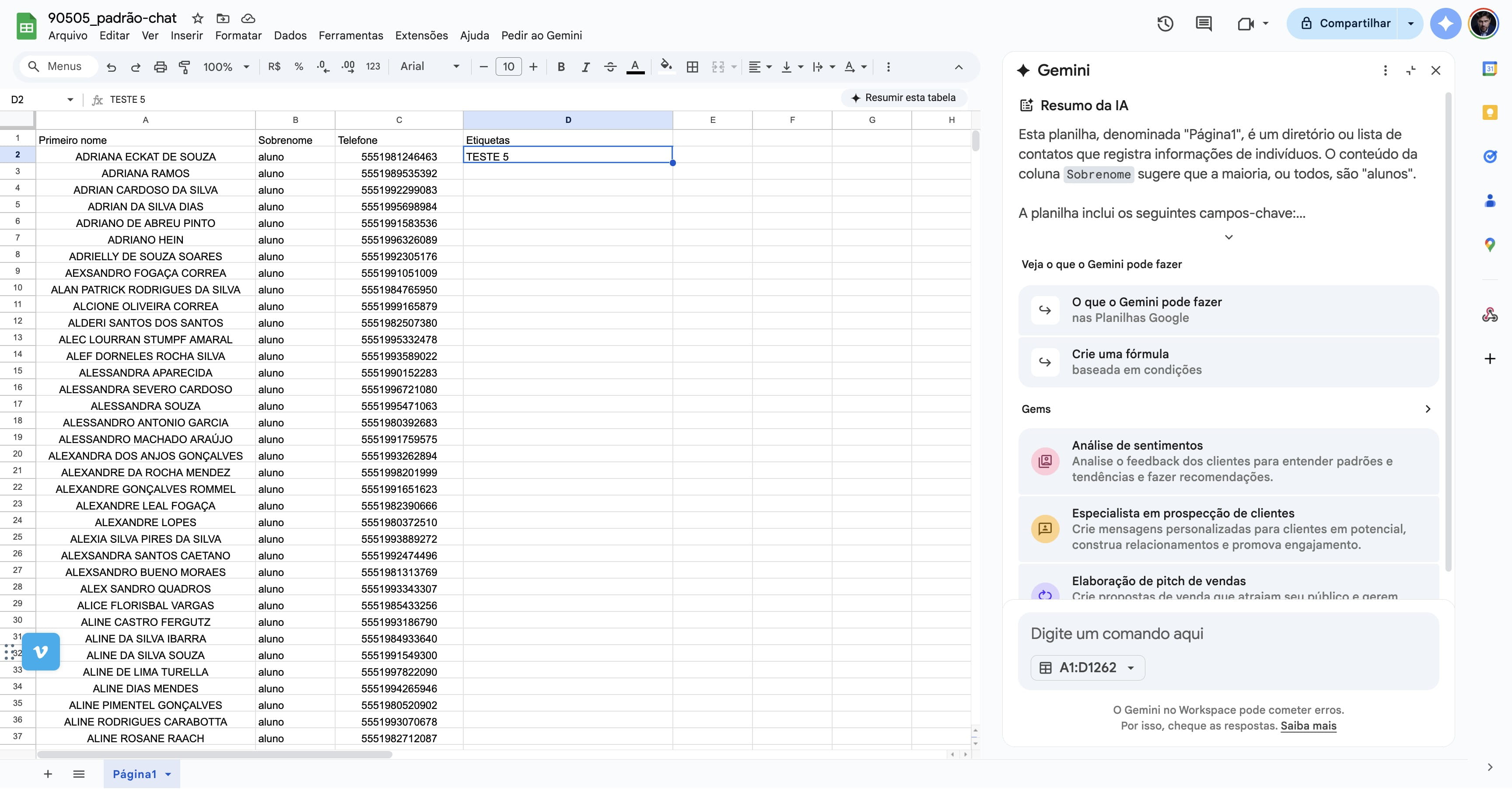Screen dimensions: 1512x789
Task: Open the Inserir menu
Action: [x=187, y=35]
